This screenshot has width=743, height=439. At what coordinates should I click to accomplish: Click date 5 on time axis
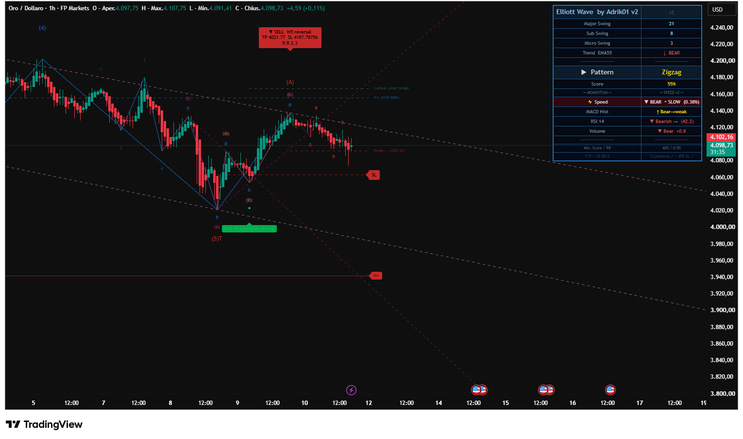pyautogui.click(x=33, y=403)
